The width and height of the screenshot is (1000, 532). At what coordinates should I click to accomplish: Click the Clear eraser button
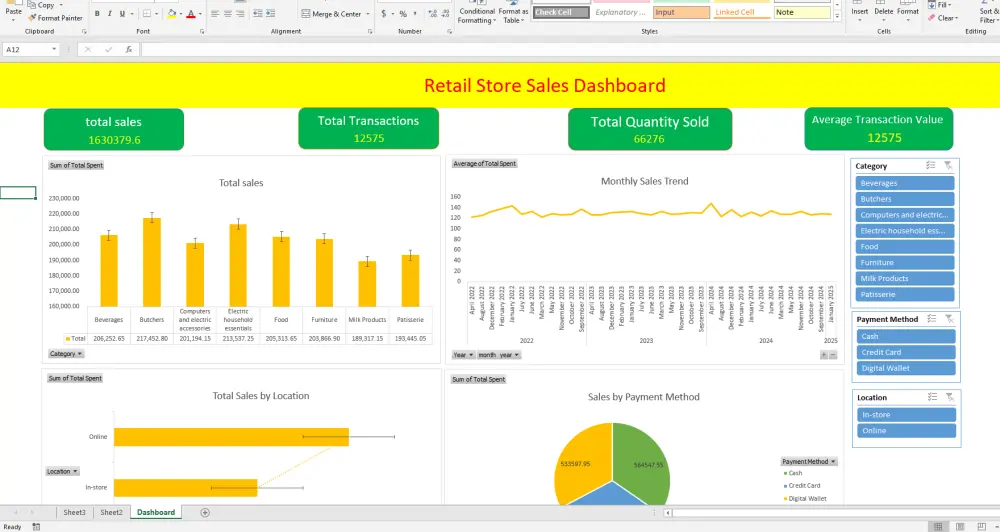(x=941, y=18)
